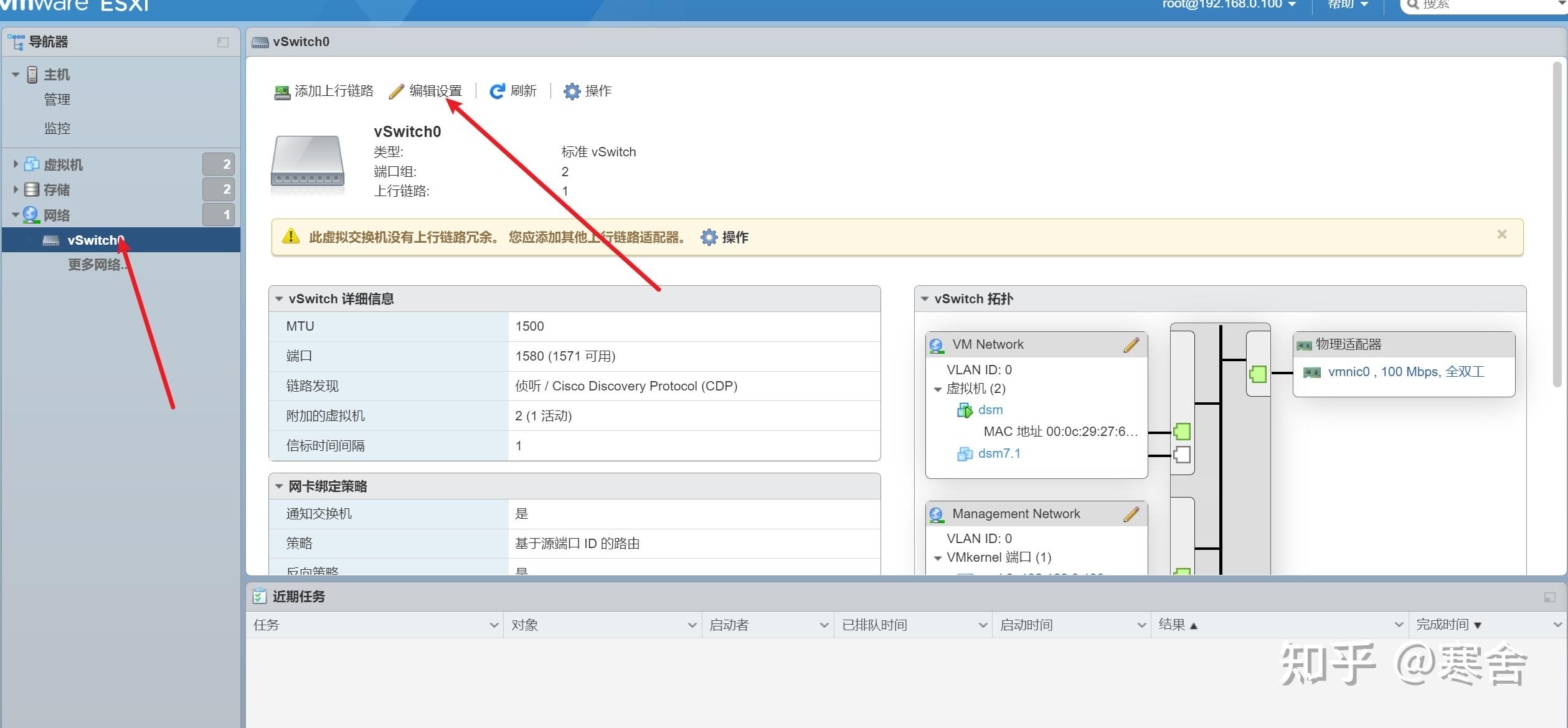
Task: Collapse the Networking (网络) tree node
Action: pyautogui.click(x=16, y=215)
